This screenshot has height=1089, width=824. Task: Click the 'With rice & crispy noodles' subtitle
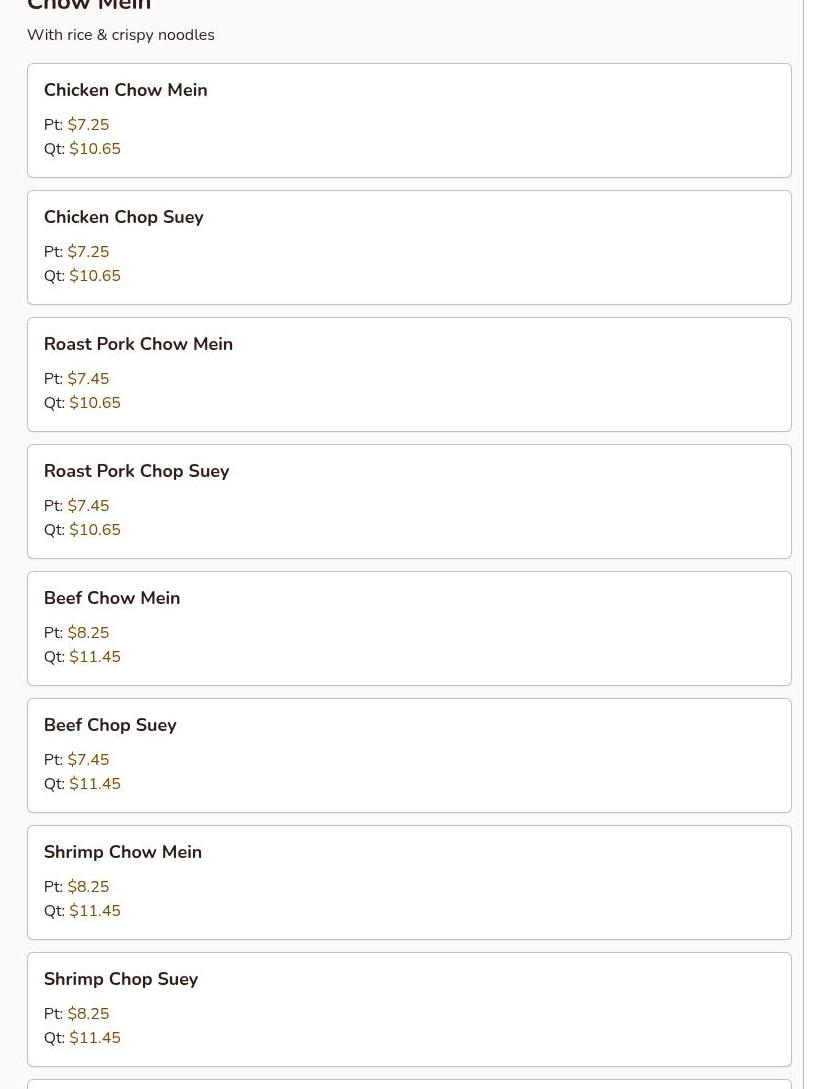point(120,35)
